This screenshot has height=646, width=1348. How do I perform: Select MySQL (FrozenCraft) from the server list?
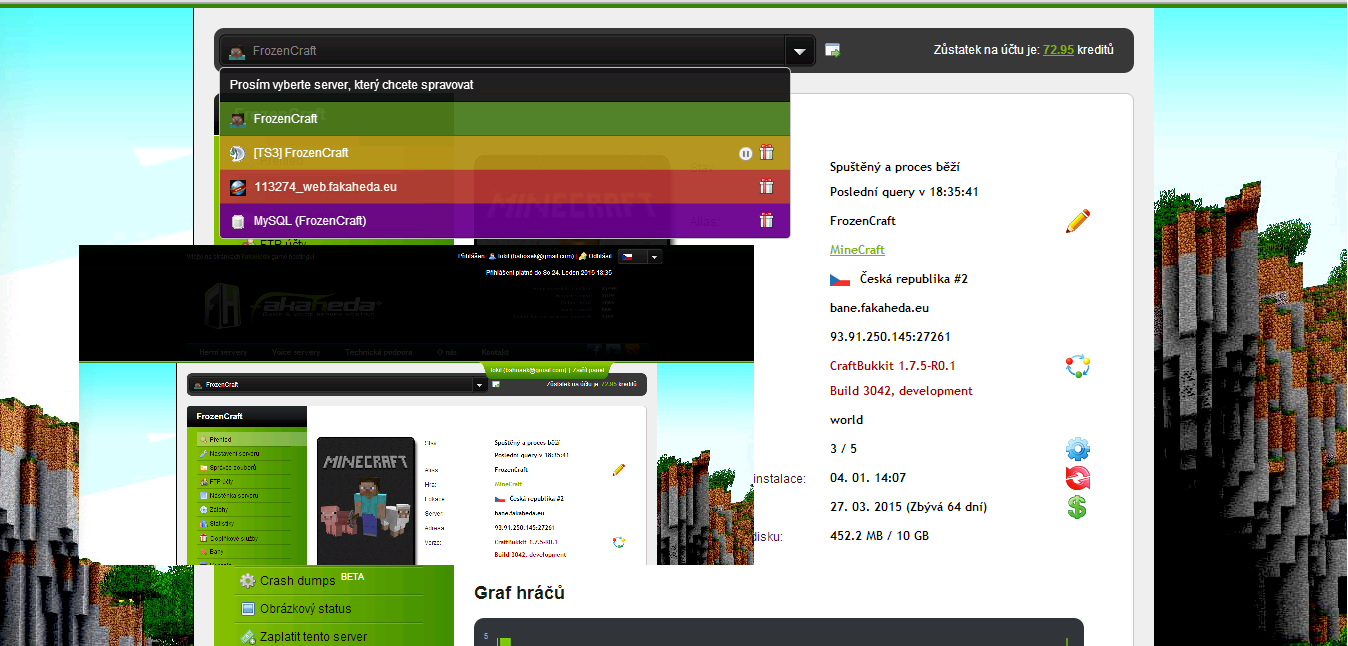309,221
